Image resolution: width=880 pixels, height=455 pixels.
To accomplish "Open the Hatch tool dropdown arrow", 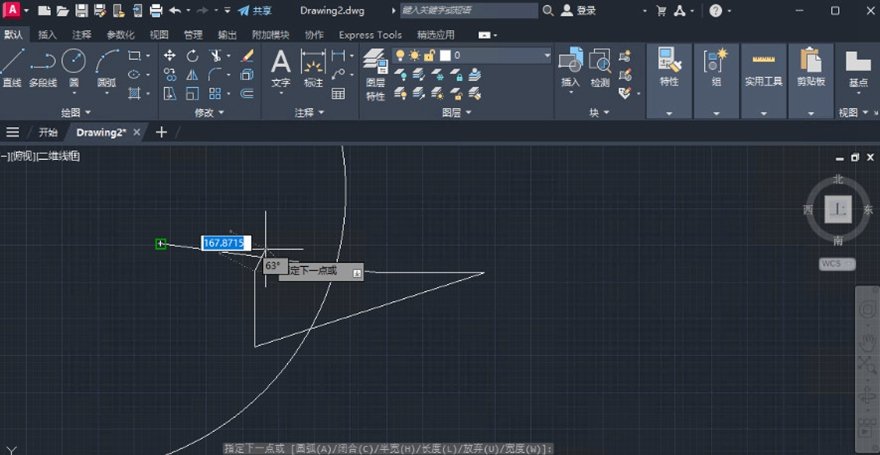I will point(148,93).
